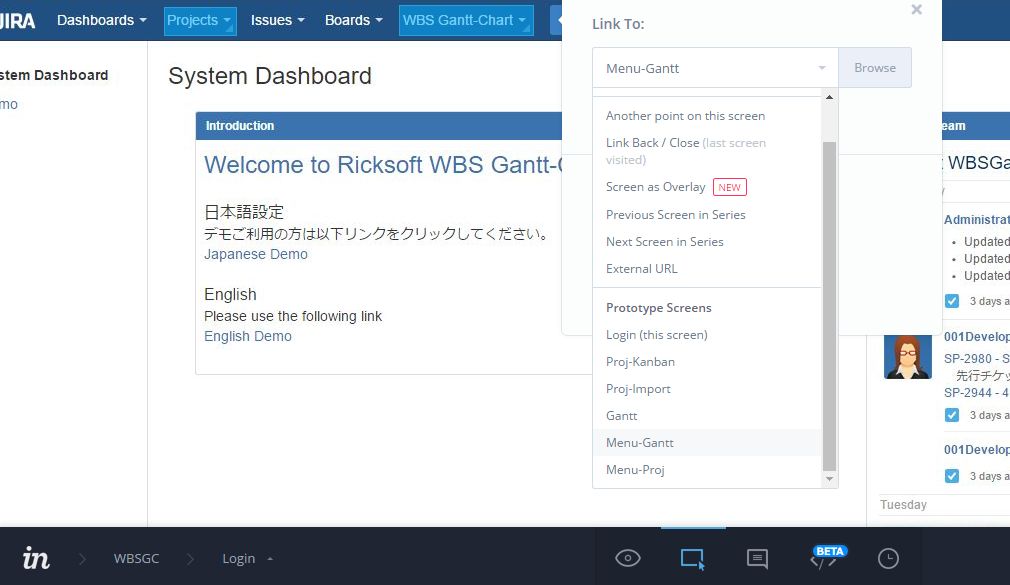
Task: Click the Tuesday date label
Action: (903, 504)
